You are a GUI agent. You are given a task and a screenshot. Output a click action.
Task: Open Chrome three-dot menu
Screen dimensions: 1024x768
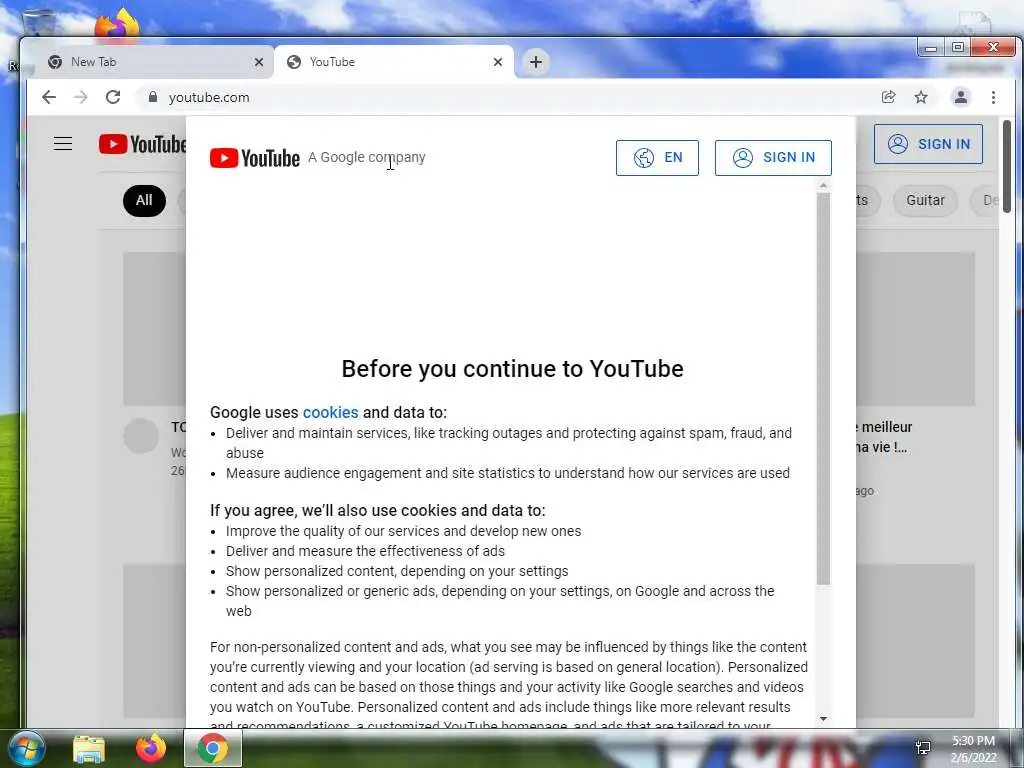993,97
